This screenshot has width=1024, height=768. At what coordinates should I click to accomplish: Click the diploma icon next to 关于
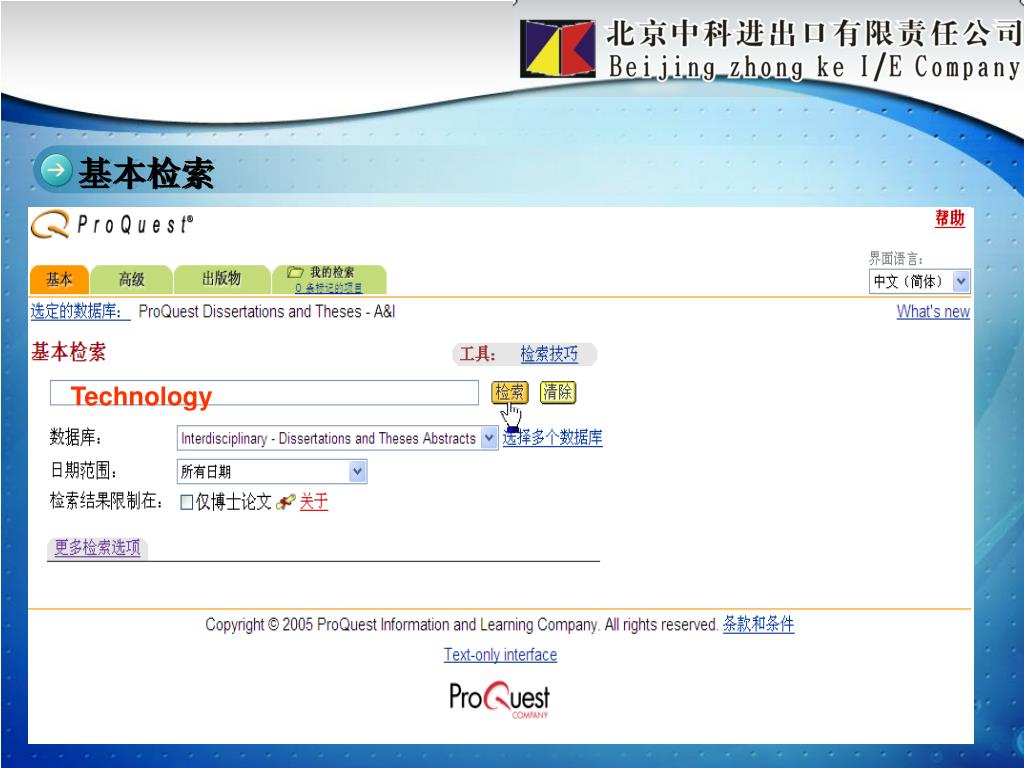click(285, 502)
